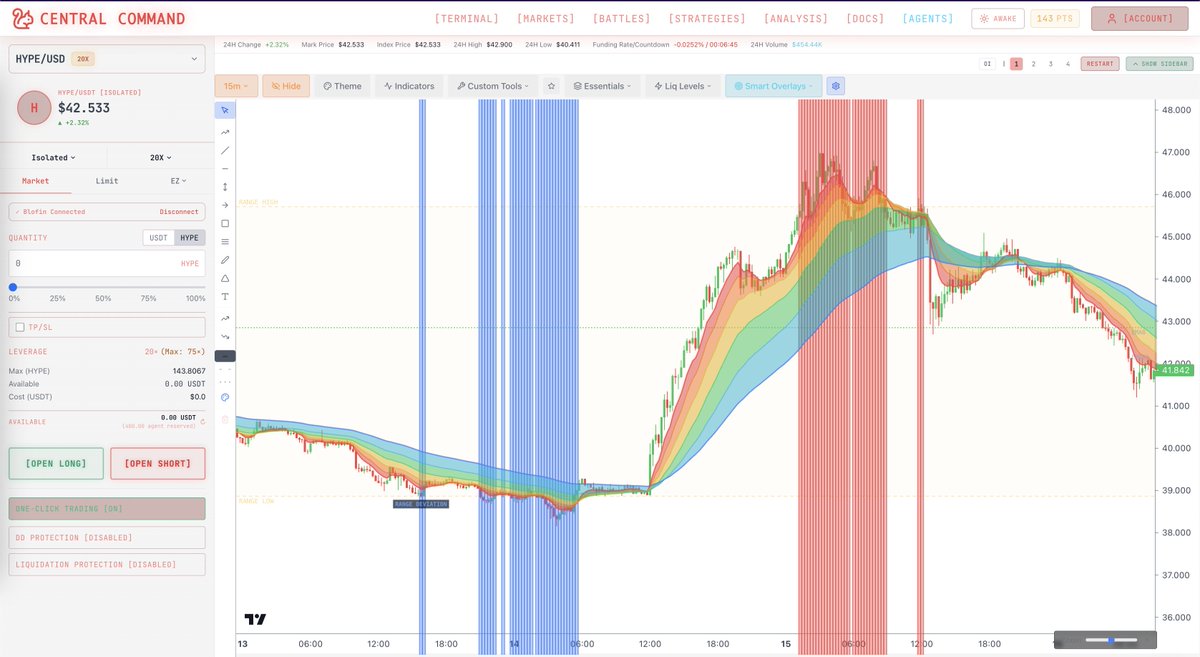
Task: Select the text annotation tool
Action: (x=225, y=297)
